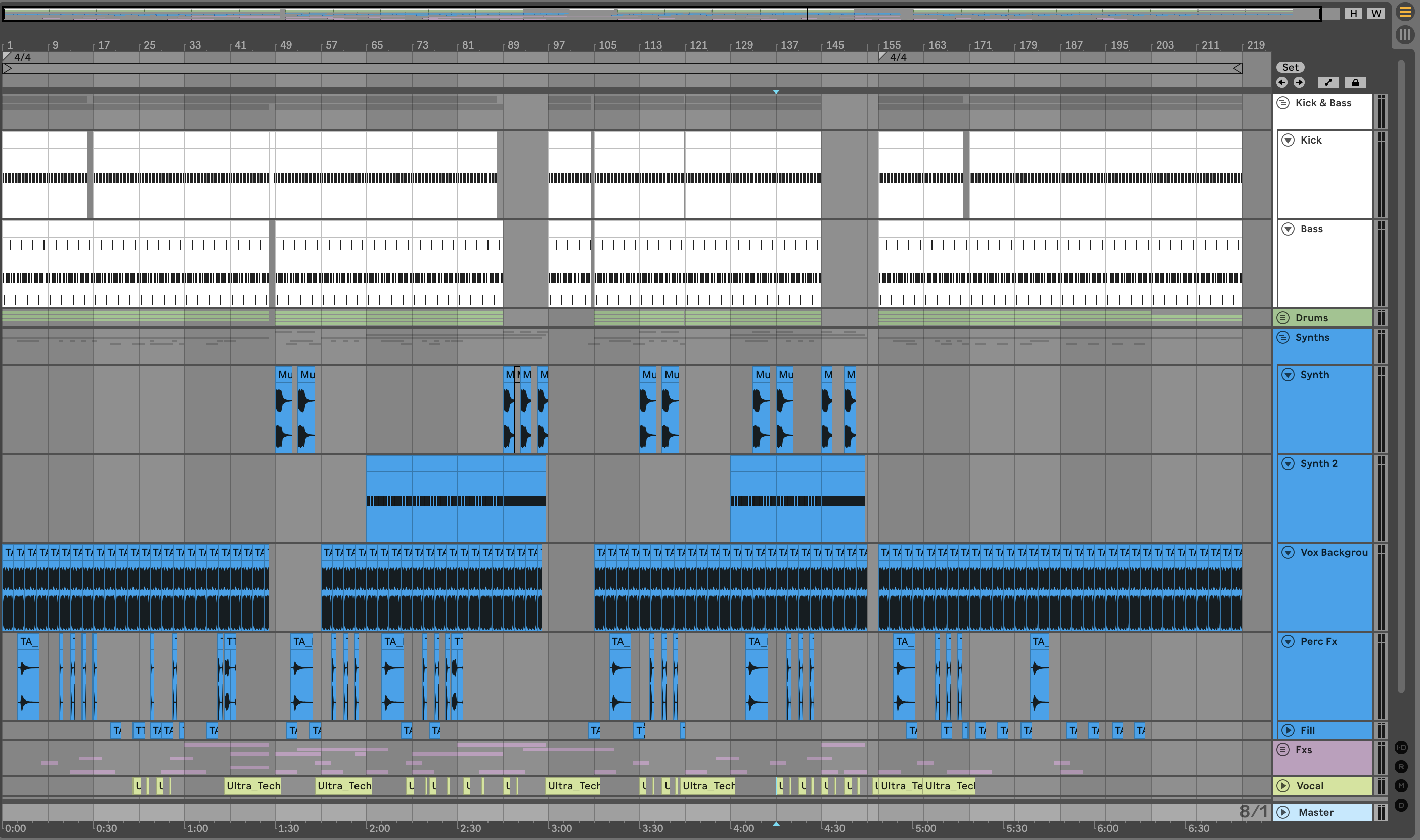
Task: Expand the Fill track
Action: [x=1288, y=730]
